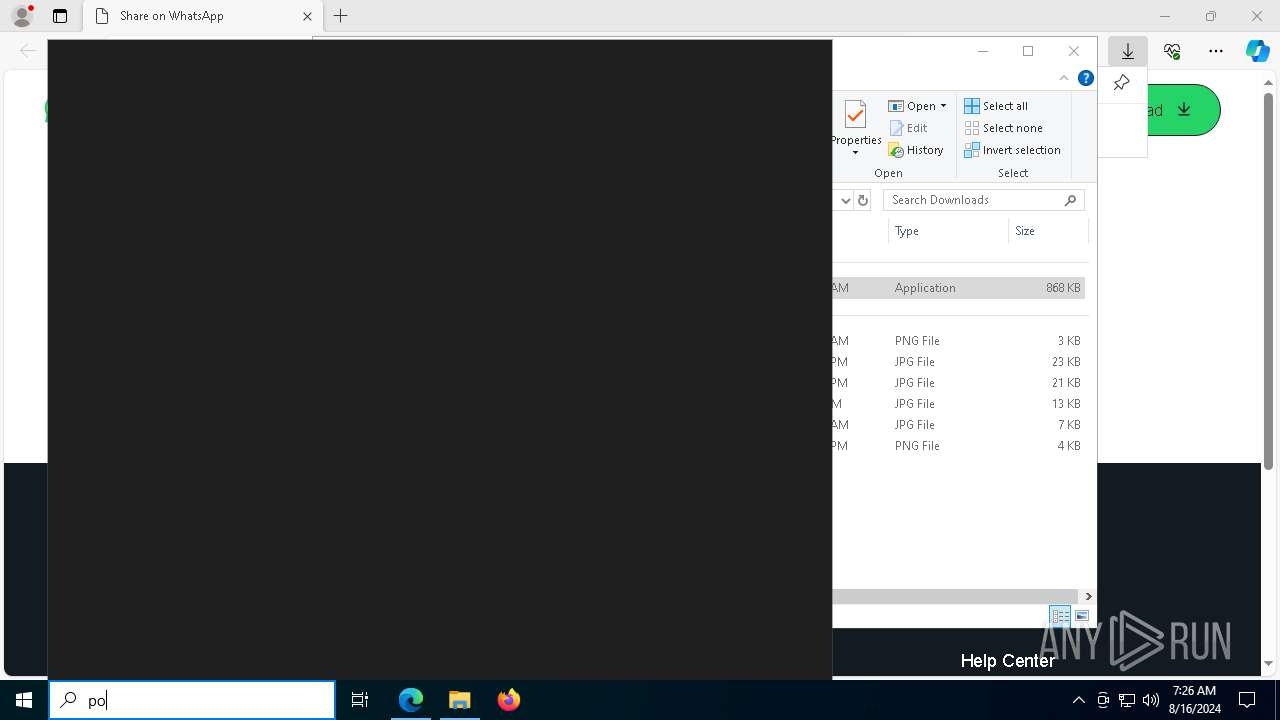Switch to Large icons view layout

tap(1081, 616)
